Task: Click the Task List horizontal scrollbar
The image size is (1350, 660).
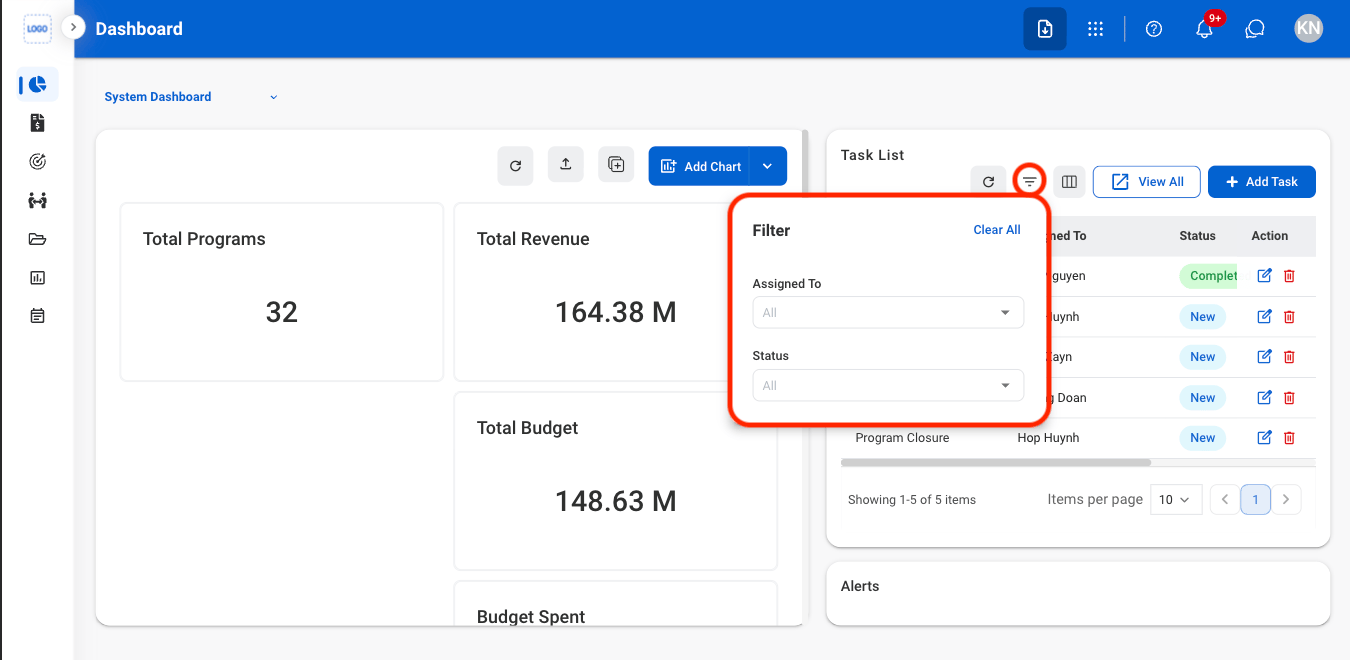Action: pos(996,463)
